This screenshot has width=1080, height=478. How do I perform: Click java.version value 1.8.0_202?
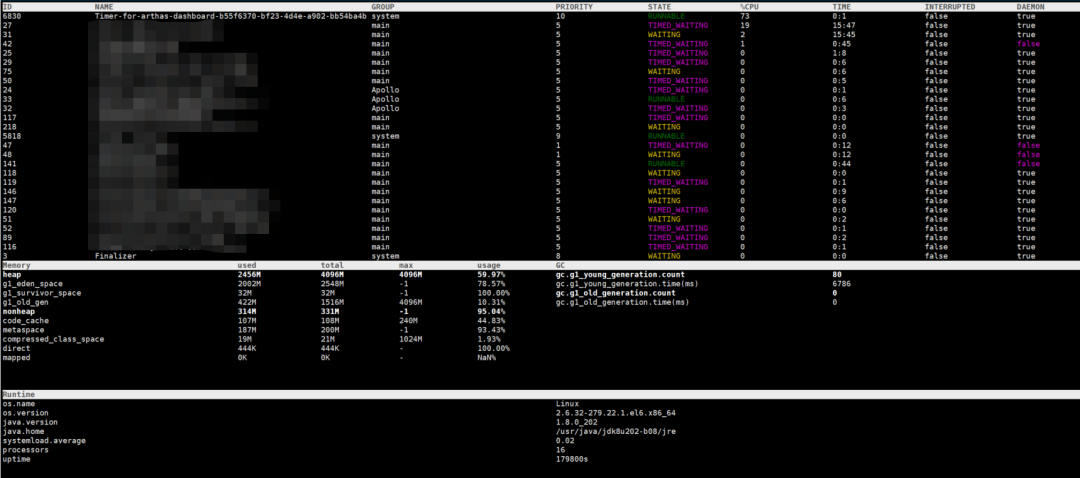click(579, 422)
